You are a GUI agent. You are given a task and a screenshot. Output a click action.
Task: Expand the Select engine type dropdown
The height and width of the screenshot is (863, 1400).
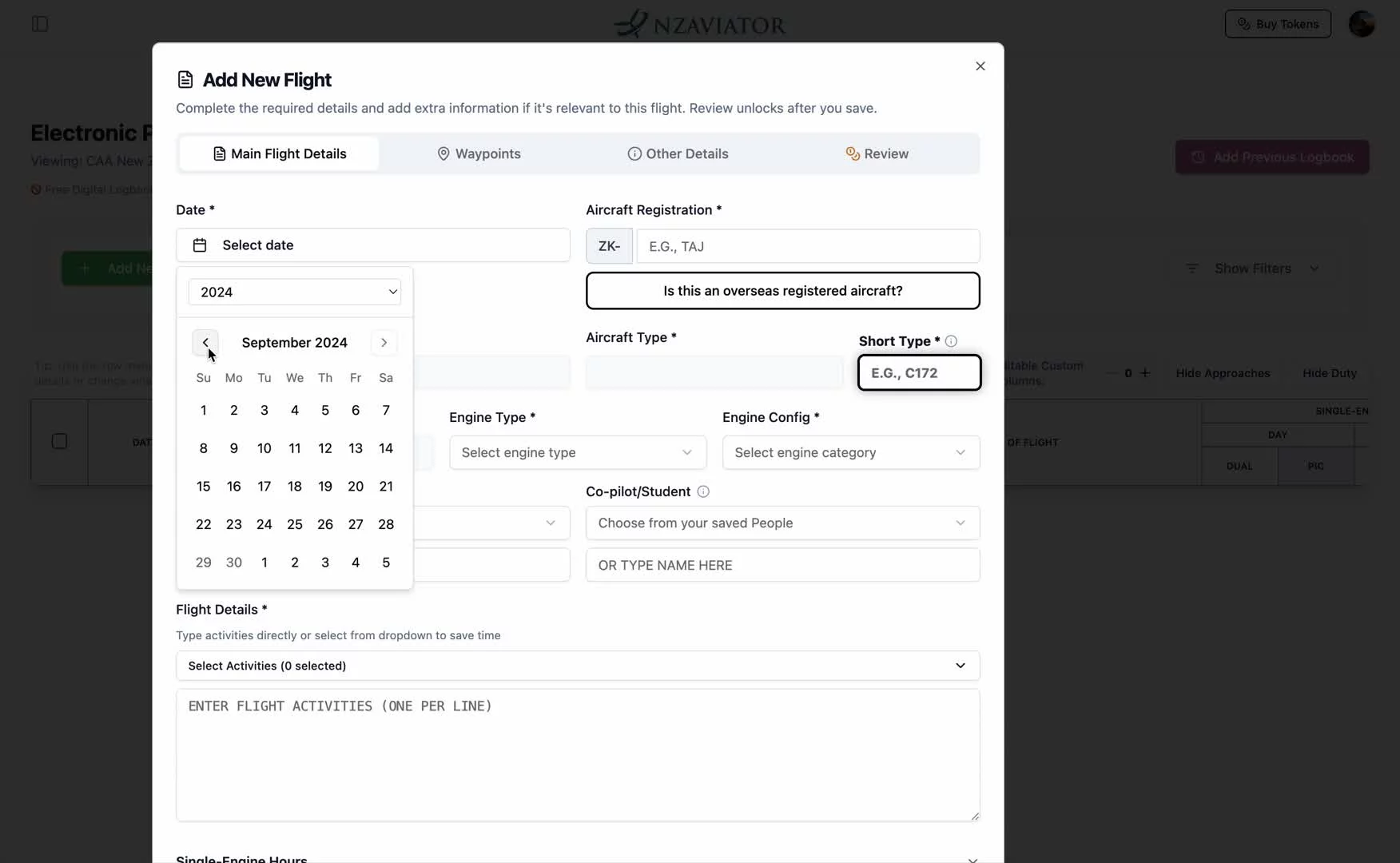[x=577, y=453]
